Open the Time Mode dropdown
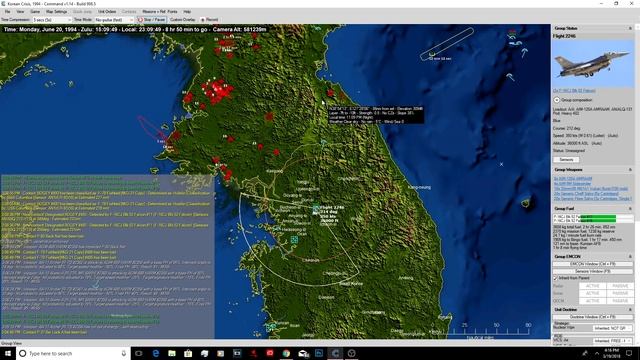 (x=114, y=20)
